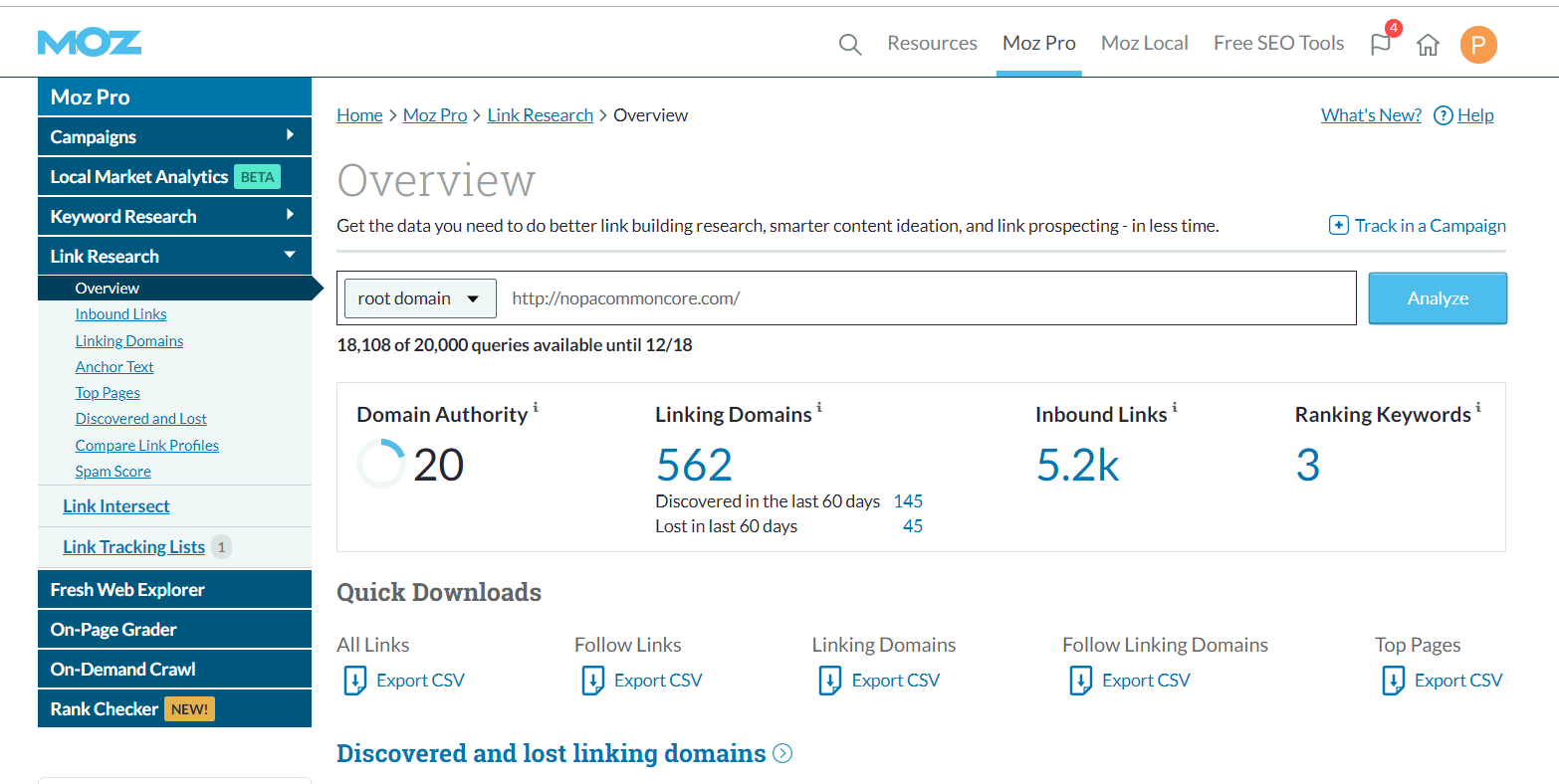This screenshot has width=1559, height=784.
Task: Expand the Keyword Research sidebar section
Action: point(174,216)
